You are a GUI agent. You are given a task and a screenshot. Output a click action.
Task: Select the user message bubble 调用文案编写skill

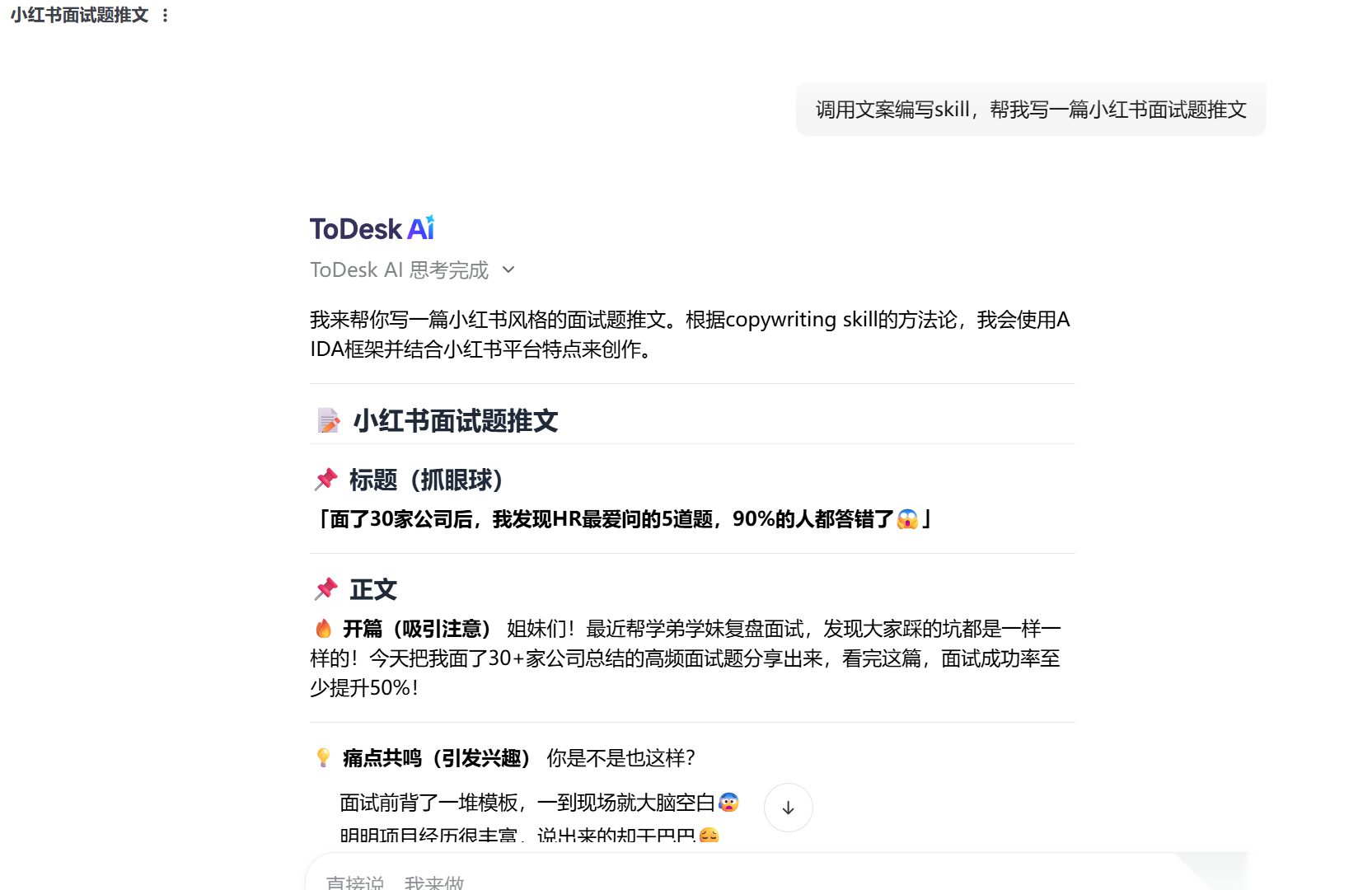pyautogui.click(x=1031, y=109)
